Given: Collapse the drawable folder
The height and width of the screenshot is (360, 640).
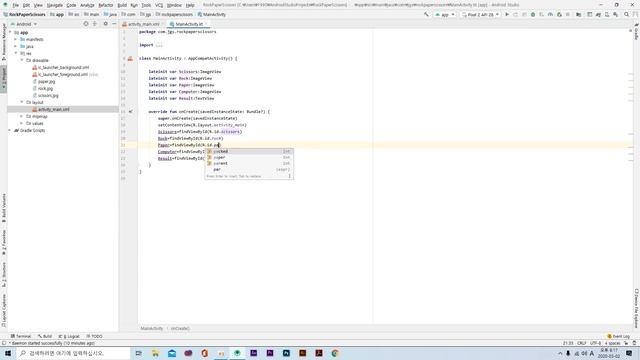Looking at the screenshot, I should click(x=22, y=60).
